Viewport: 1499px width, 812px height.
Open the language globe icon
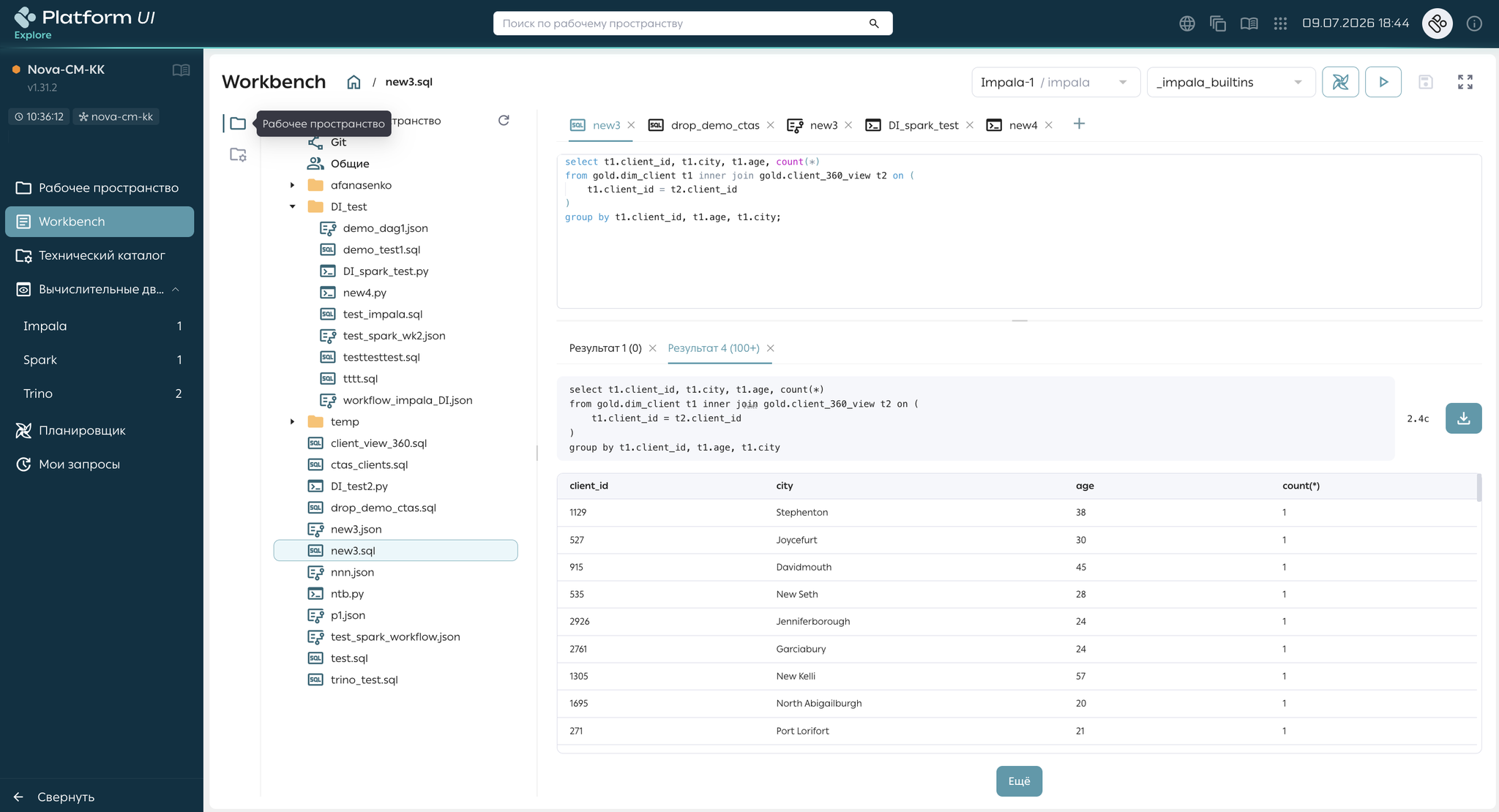(1187, 23)
